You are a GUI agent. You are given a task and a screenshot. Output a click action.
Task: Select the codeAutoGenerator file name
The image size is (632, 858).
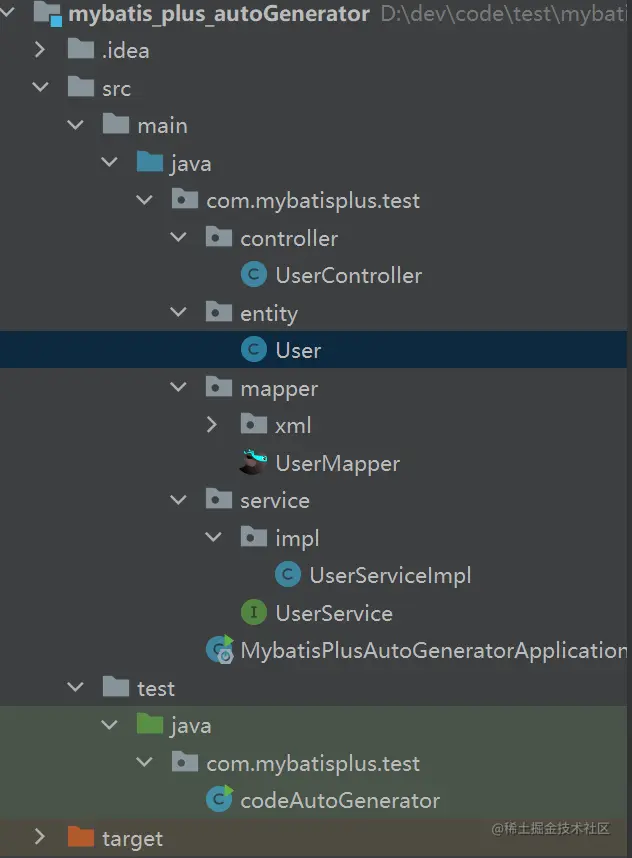click(x=340, y=801)
